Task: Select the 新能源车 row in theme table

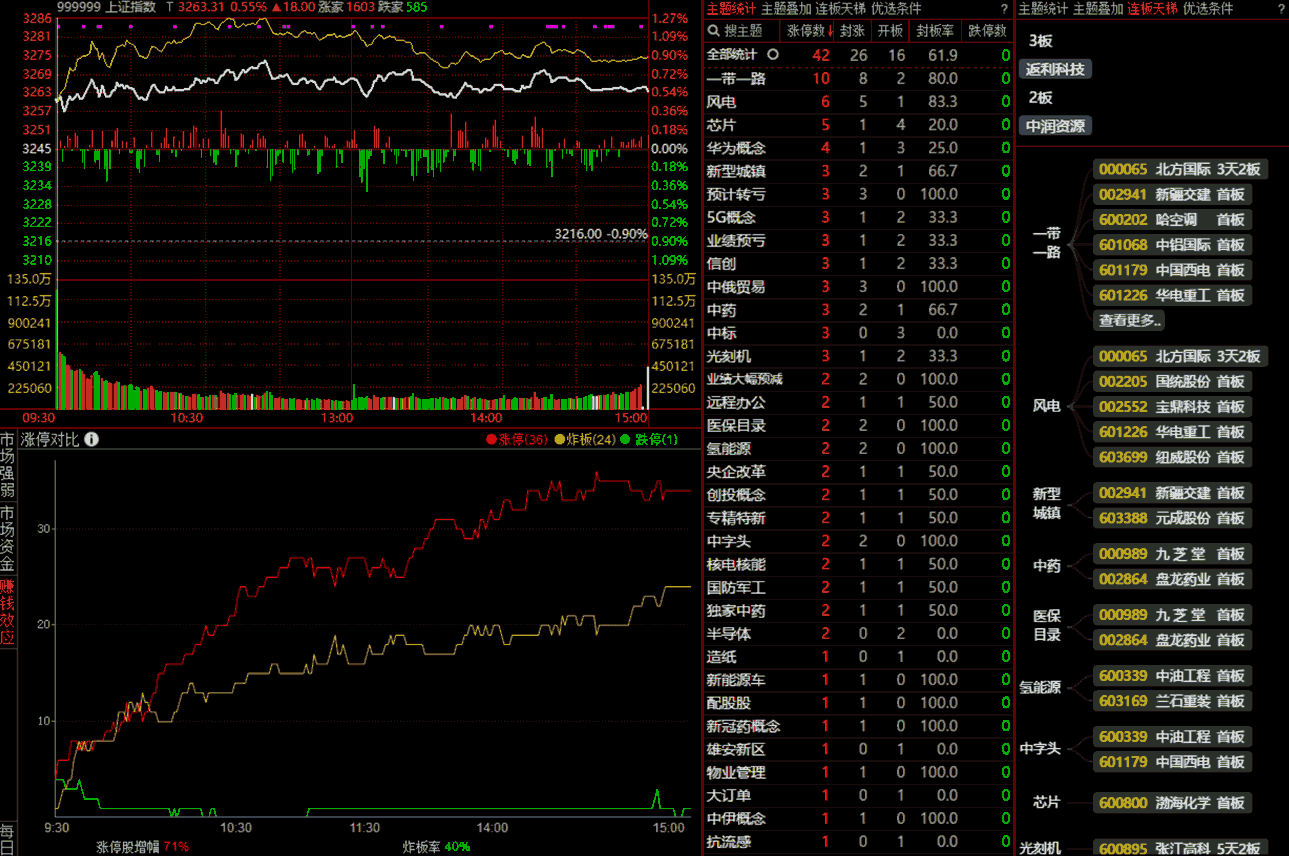Action: [858, 680]
